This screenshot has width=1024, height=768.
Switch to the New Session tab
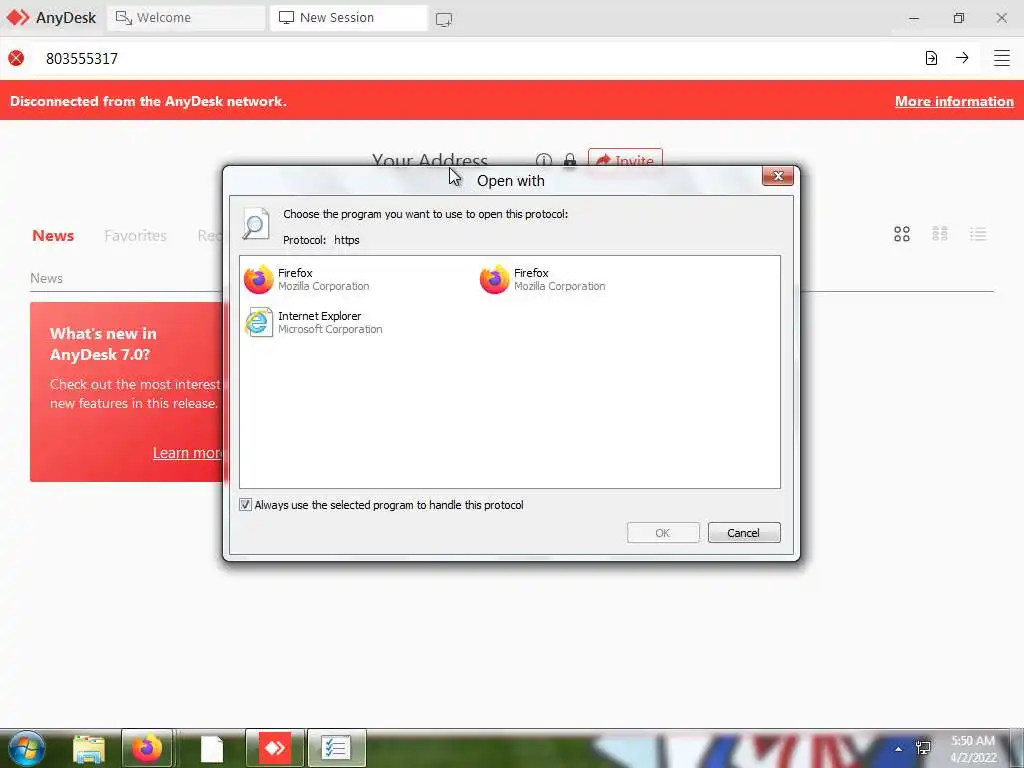(x=349, y=18)
